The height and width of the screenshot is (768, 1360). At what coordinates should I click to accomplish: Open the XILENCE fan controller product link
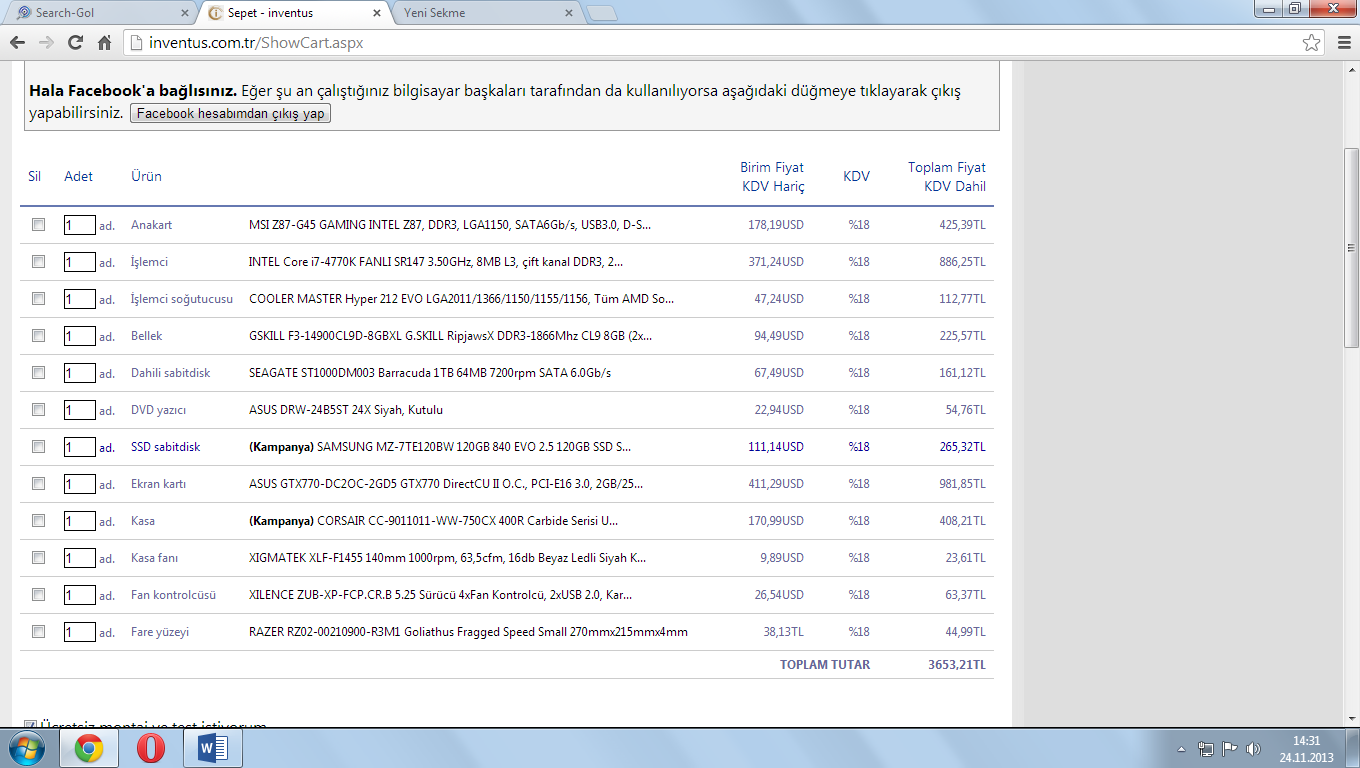pyautogui.click(x=440, y=595)
